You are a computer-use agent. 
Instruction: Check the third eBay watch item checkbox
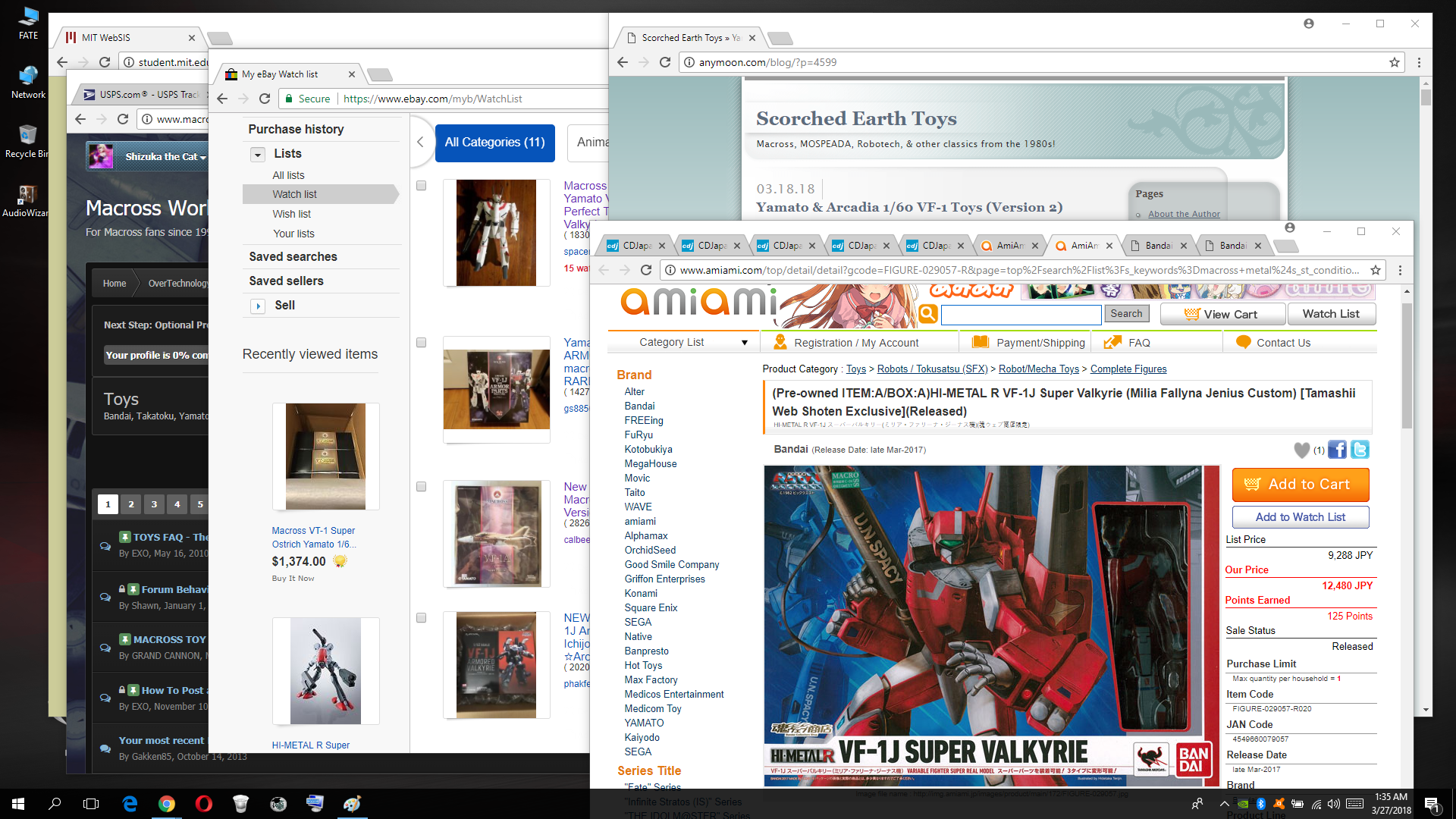(421, 487)
